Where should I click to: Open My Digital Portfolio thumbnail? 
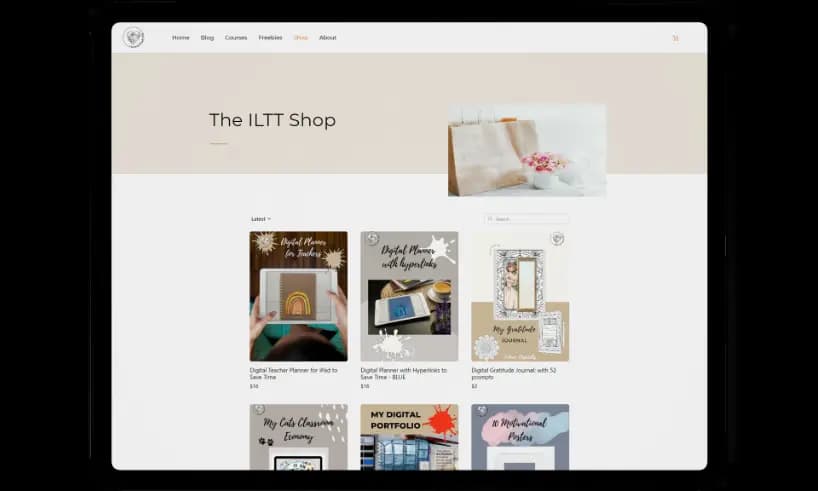pos(410,437)
